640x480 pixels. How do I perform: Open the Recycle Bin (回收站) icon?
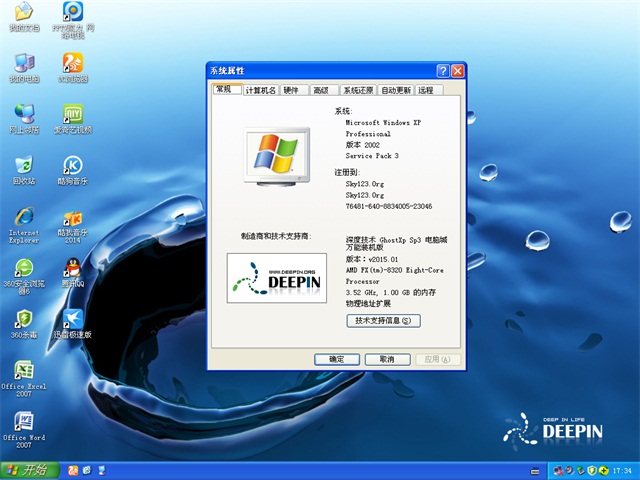(23, 165)
